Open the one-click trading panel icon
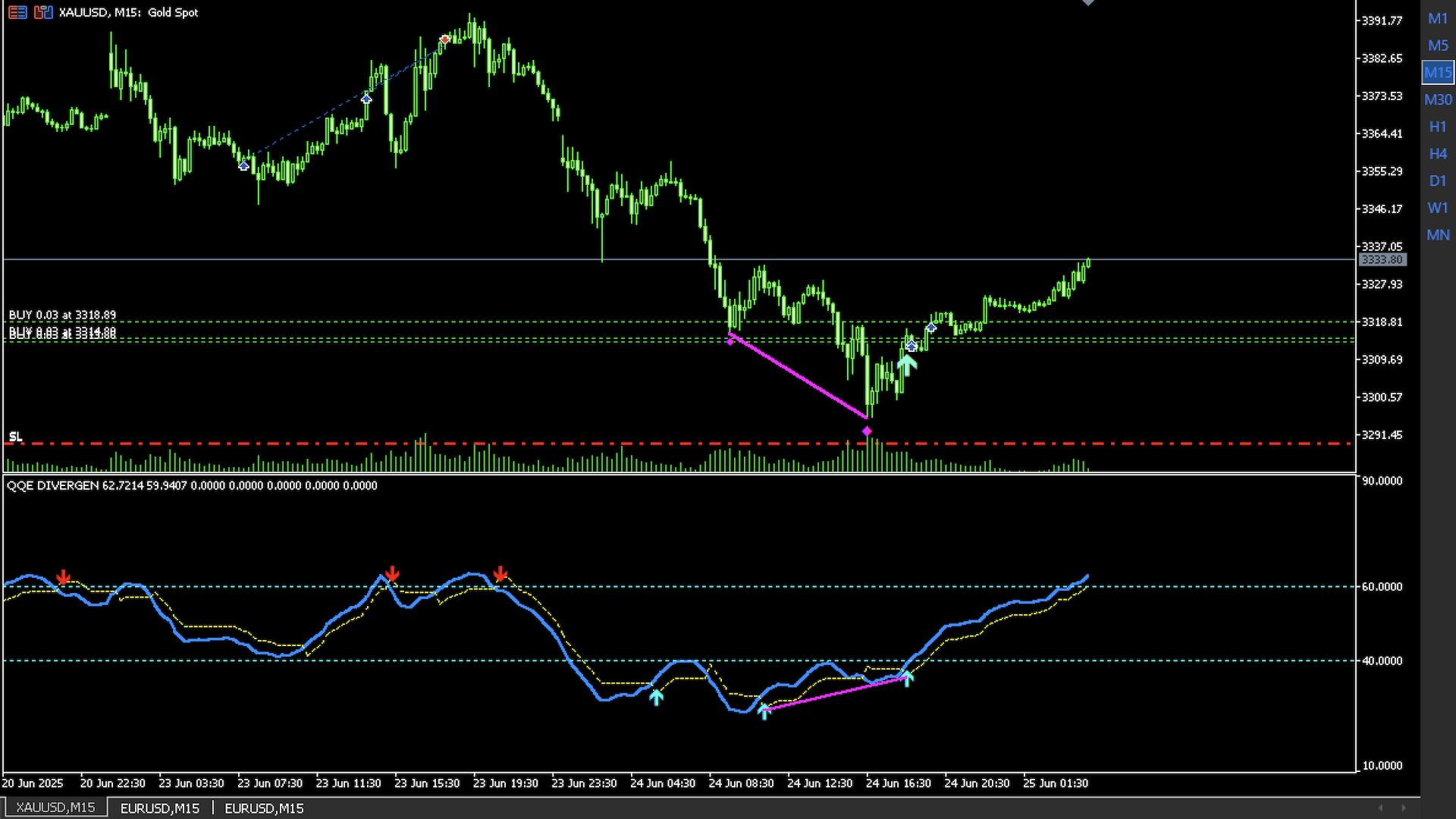Image resolution: width=1456 pixels, height=819 pixels. [17, 12]
